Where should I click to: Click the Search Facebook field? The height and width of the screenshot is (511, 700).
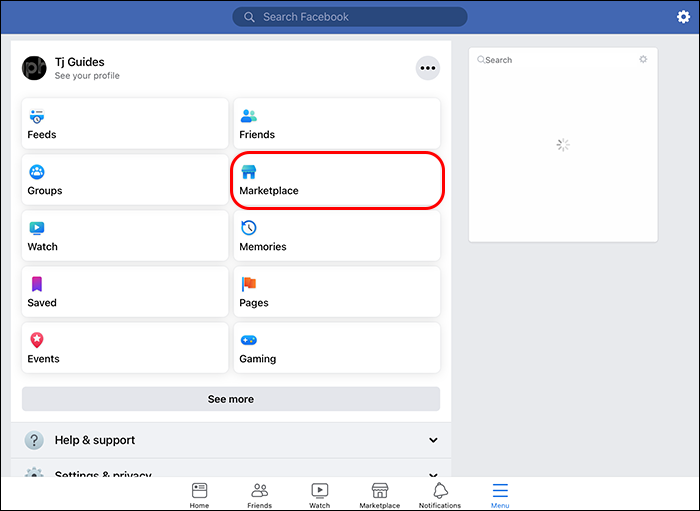[x=350, y=17]
